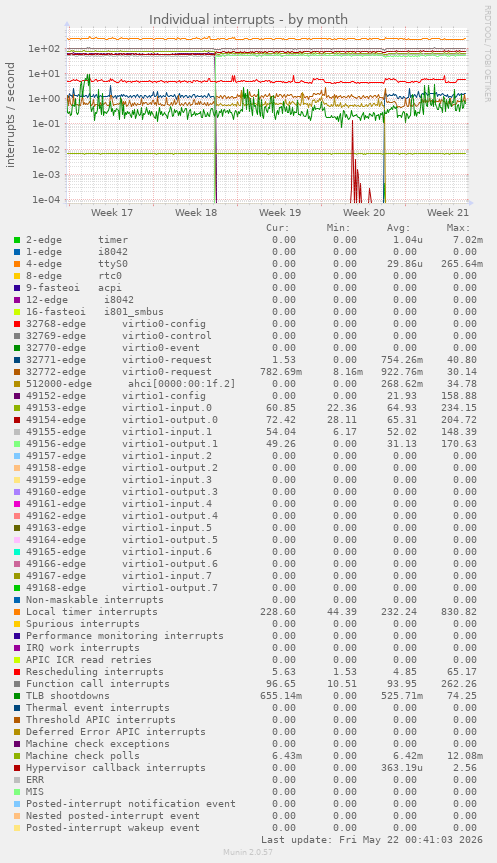Image resolution: width=497 pixels, height=863 pixels.
Task: Click the Rescheduling interrupts red swatch
Action: (x=17, y=672)
